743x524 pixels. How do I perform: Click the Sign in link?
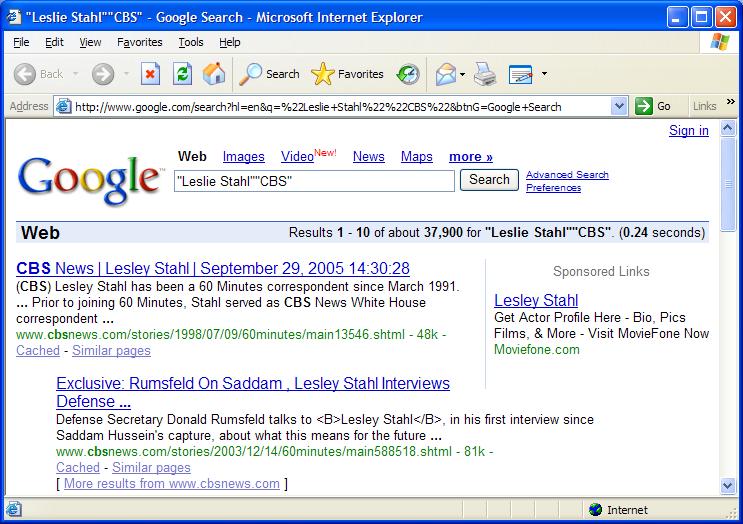[688, 131]
